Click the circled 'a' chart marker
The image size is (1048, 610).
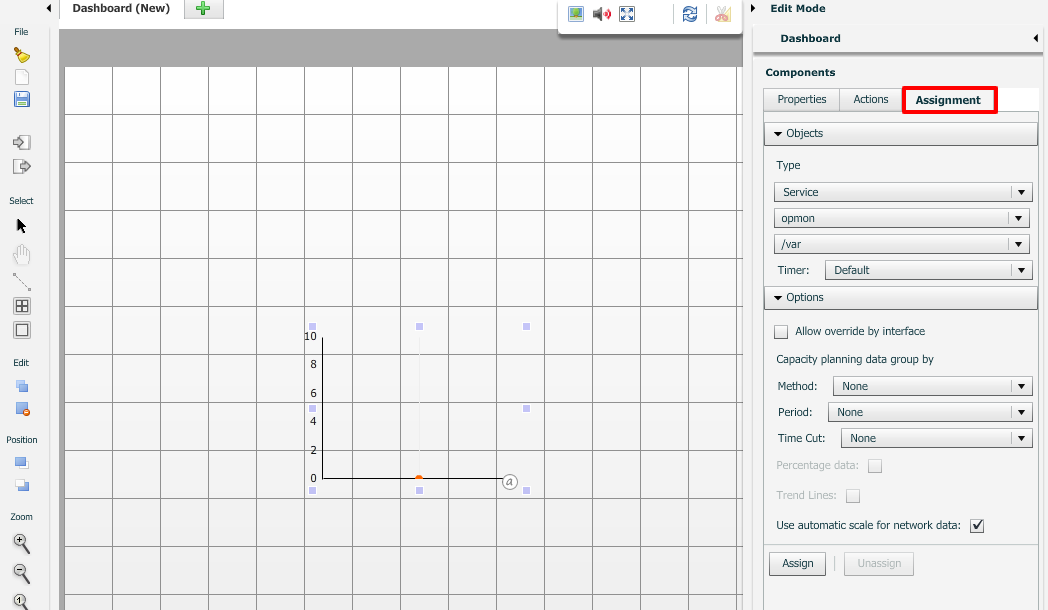click(510, 482)
